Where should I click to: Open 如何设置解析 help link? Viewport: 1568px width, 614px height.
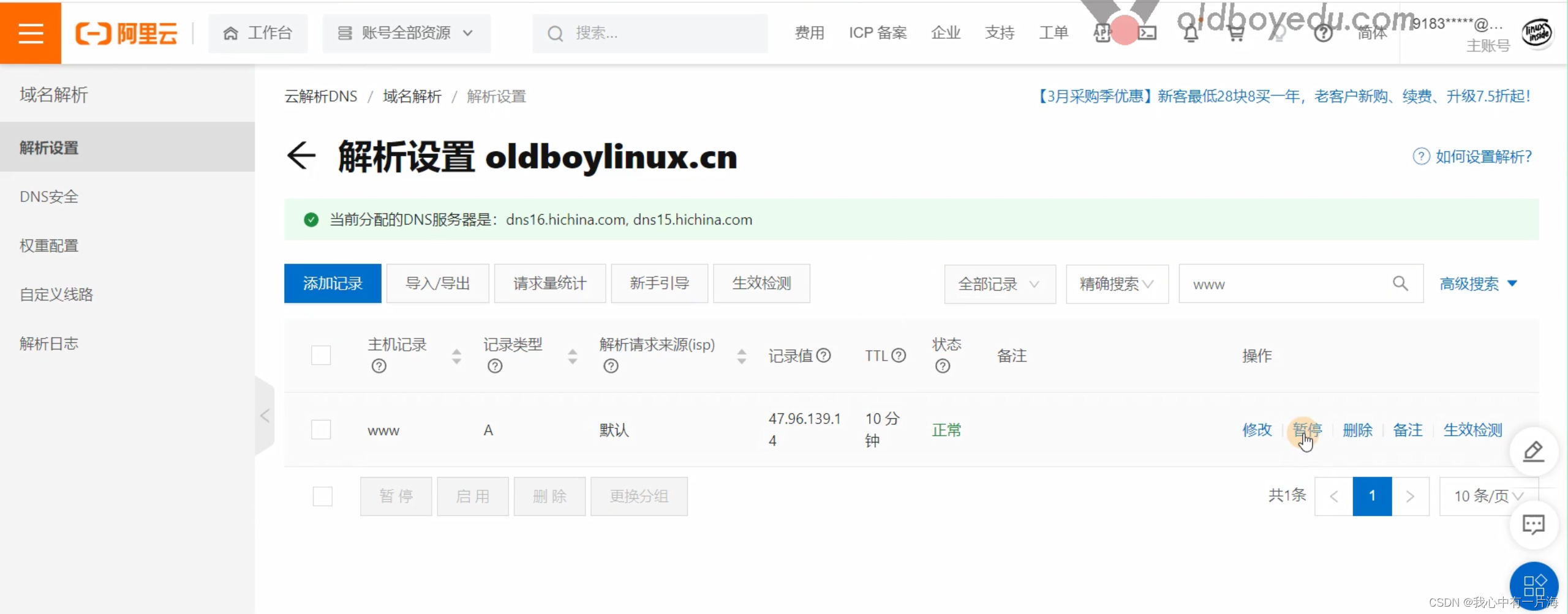pos(1472,157)
